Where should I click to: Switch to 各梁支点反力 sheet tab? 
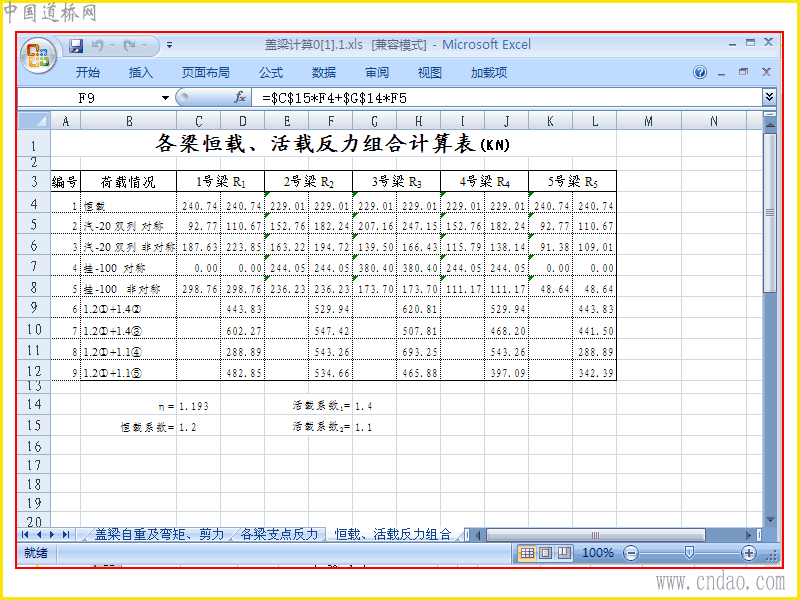pyautogui.click(x=279, y=534)
